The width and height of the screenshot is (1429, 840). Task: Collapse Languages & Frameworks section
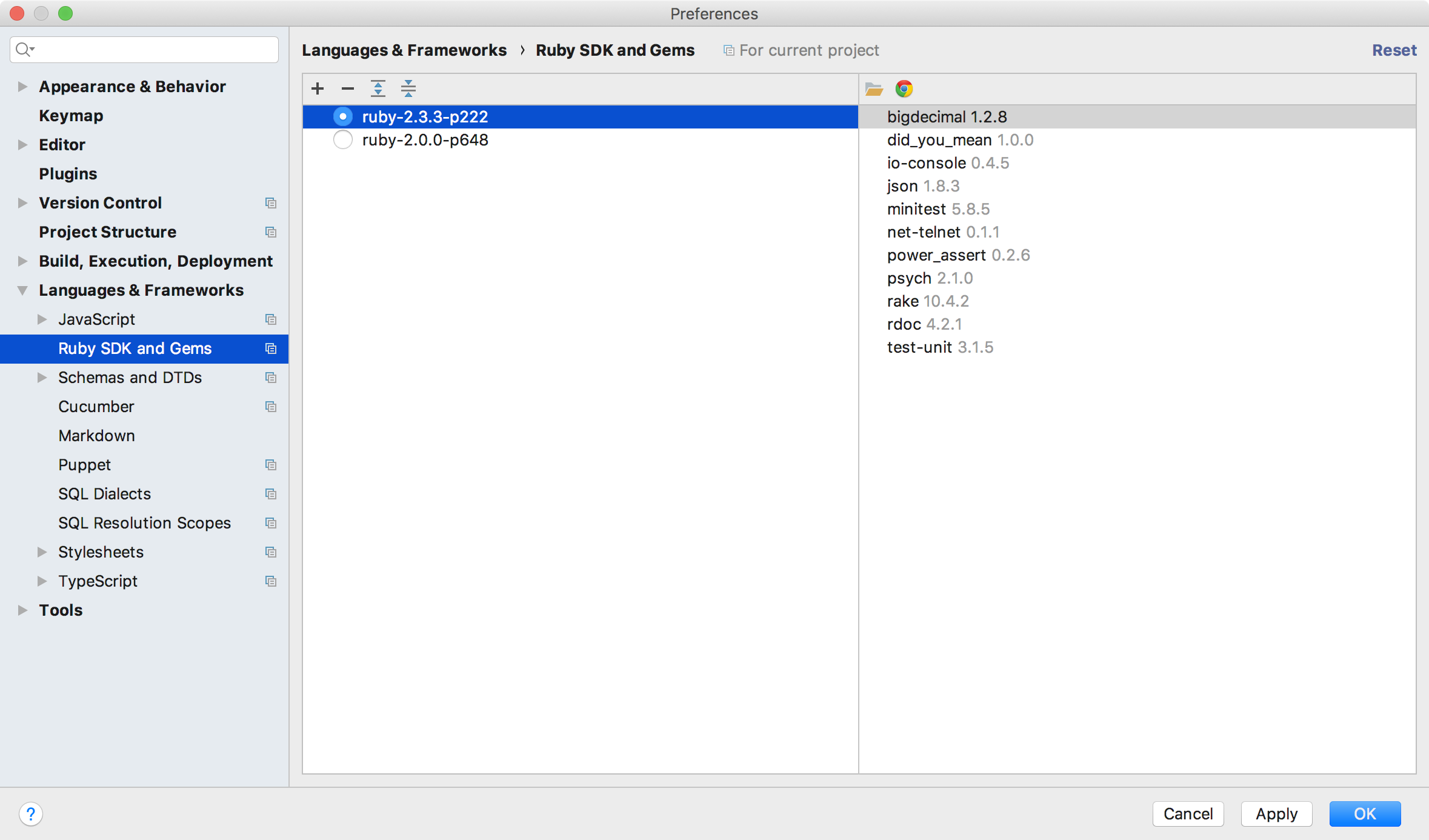[22, 290]
